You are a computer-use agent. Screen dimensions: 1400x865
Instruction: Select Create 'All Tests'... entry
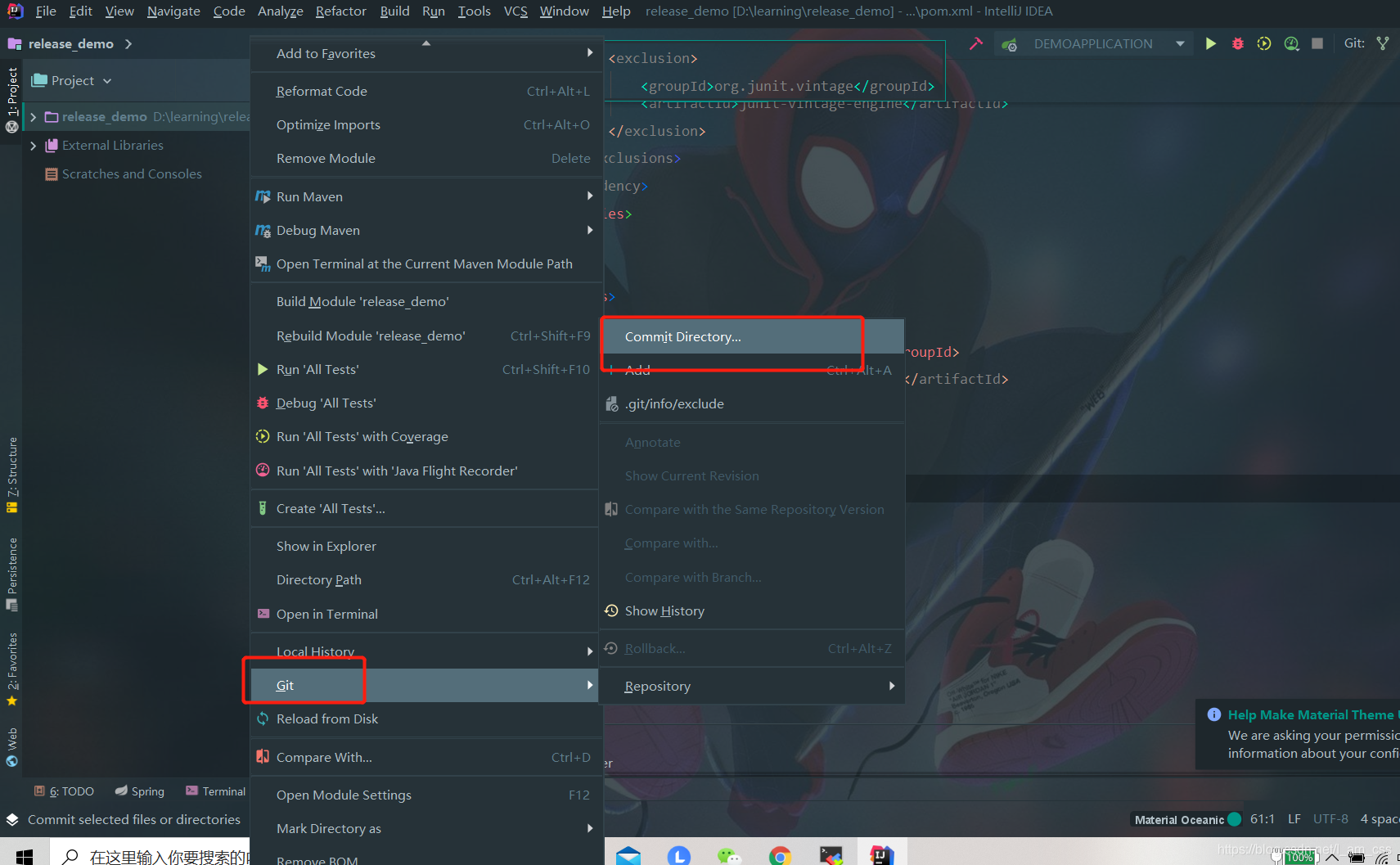tap(426, 509)
